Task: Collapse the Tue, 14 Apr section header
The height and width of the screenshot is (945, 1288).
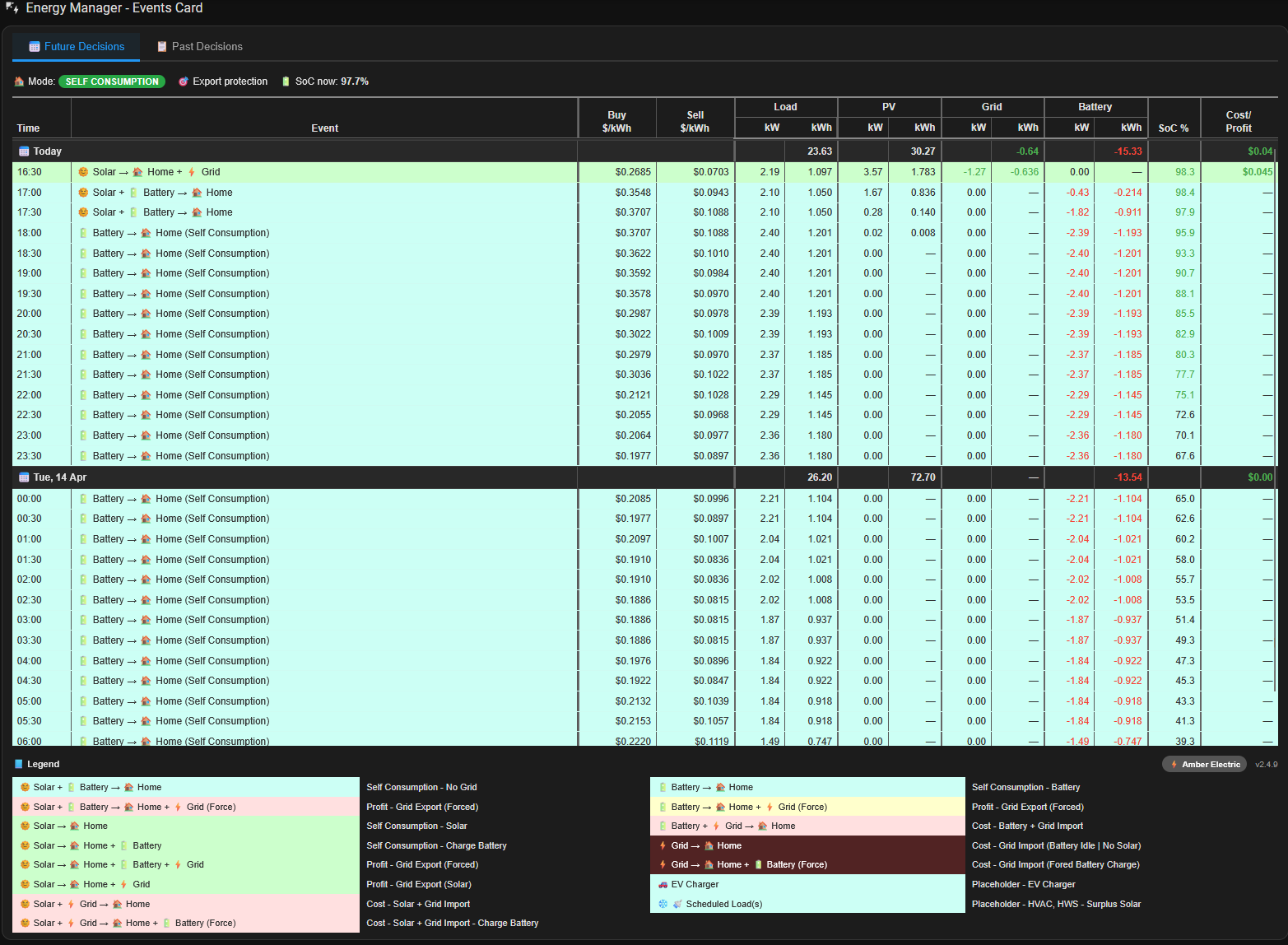Action: (60, 477)
